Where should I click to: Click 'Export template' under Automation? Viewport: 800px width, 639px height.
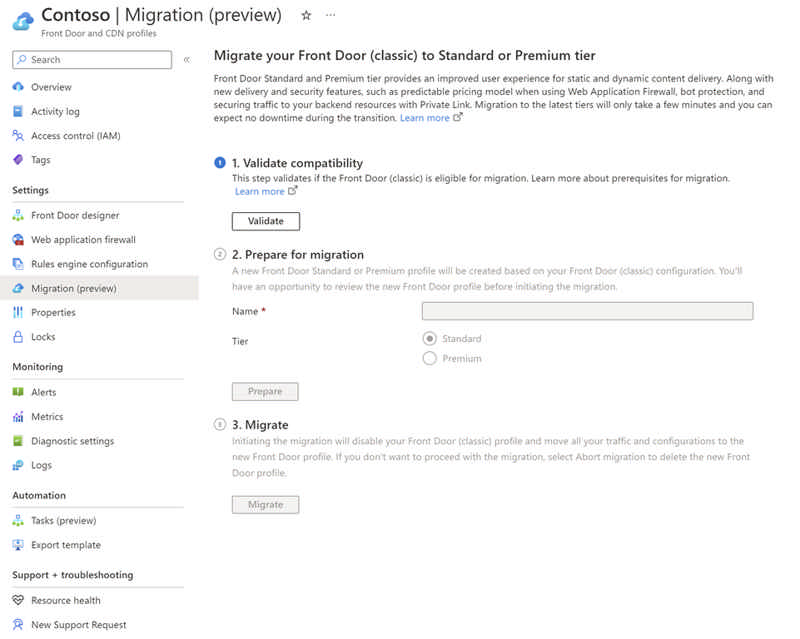pyautogui.click(x=66, y=545)
